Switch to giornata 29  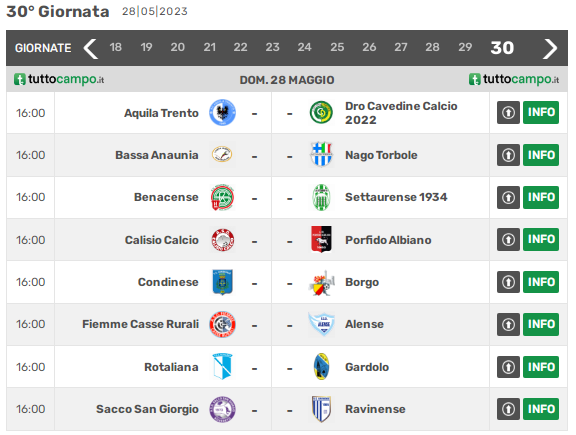pos(465,47)
